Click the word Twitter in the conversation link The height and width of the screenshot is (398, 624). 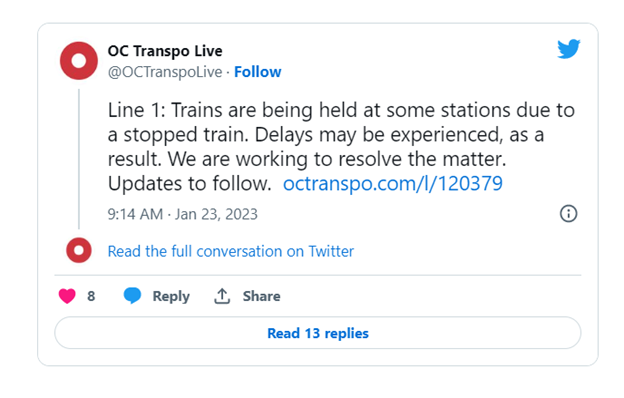pyautogui.click(x=331, y=252)
